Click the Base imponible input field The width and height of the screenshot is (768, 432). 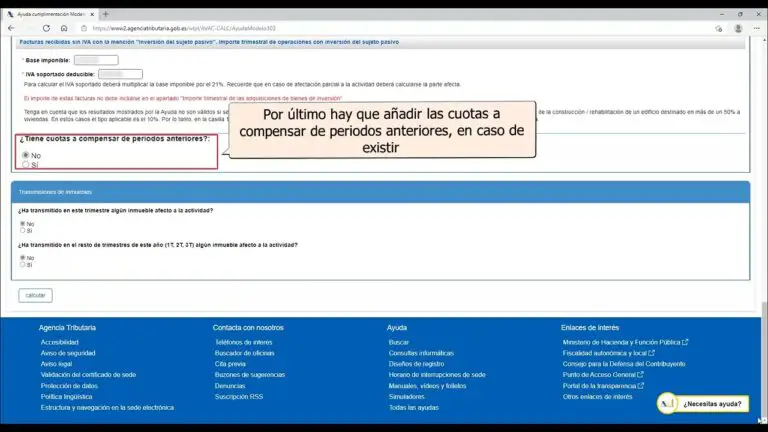point(96,60)
